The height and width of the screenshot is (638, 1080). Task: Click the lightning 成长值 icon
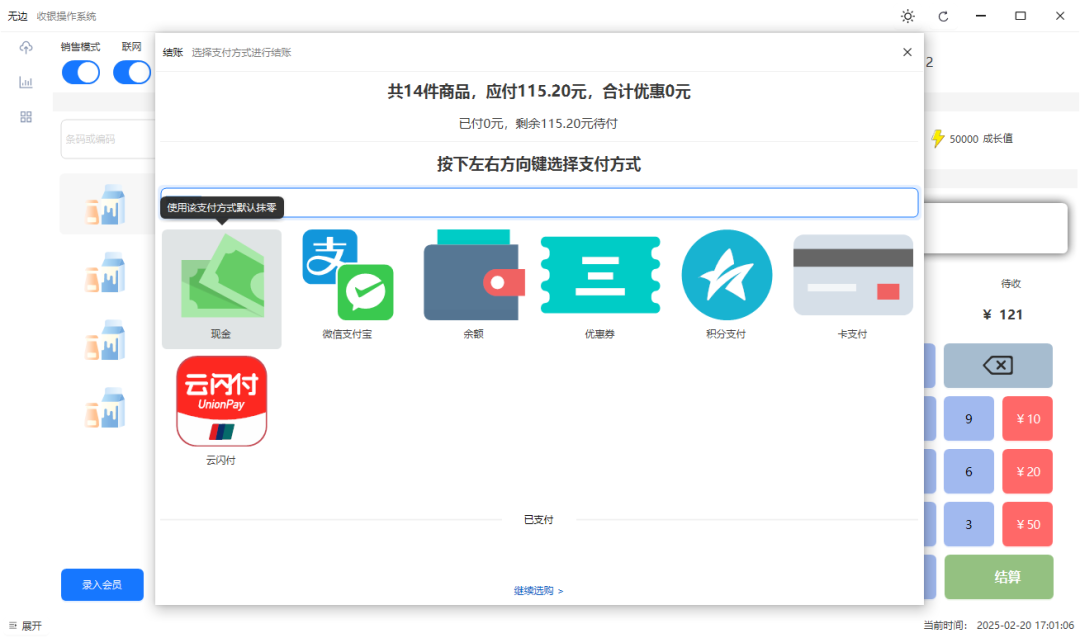click(x=937, y=138)
